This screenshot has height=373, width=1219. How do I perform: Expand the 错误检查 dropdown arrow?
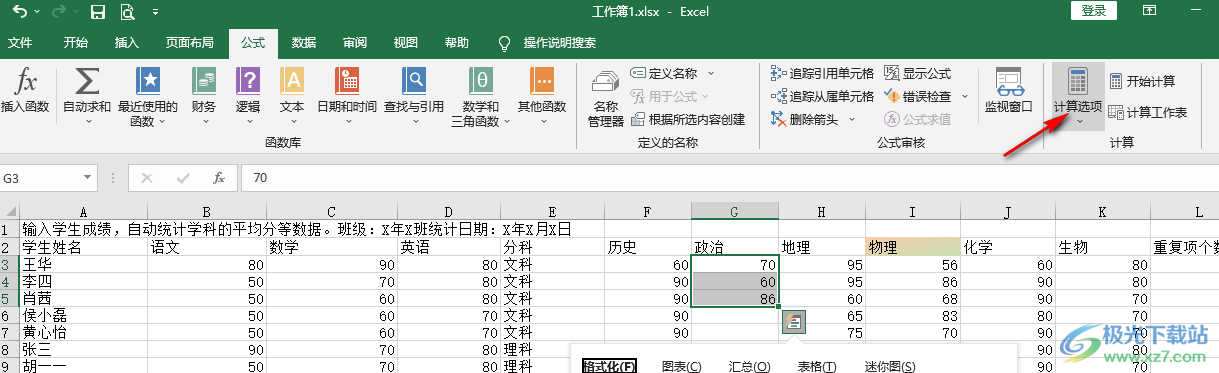[964, 96]
